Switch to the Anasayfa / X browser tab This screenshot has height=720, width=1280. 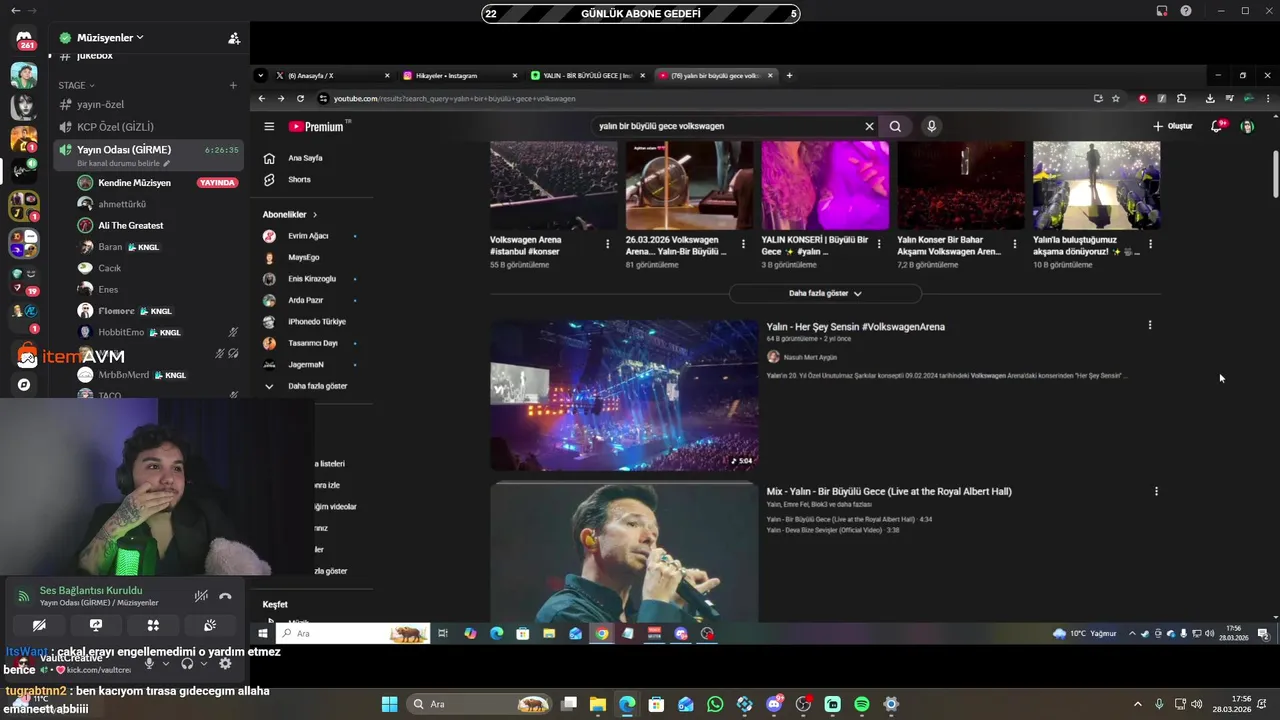click(x=332, y=76)
